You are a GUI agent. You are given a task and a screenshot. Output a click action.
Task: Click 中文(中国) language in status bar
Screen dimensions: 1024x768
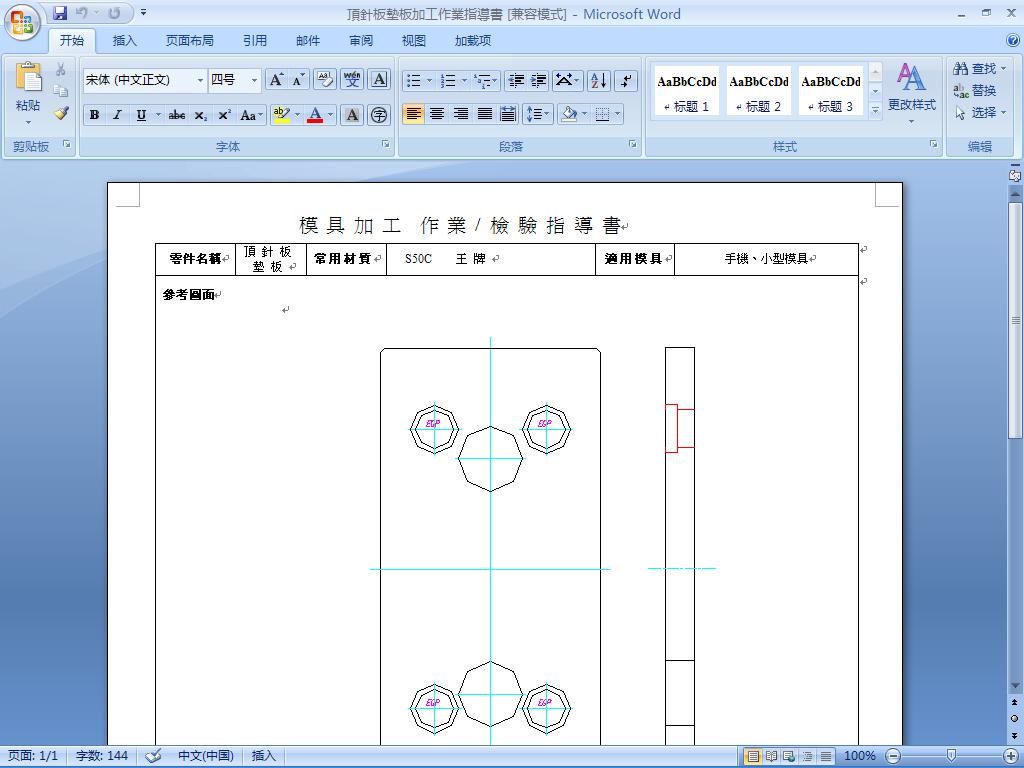[206, 756]
